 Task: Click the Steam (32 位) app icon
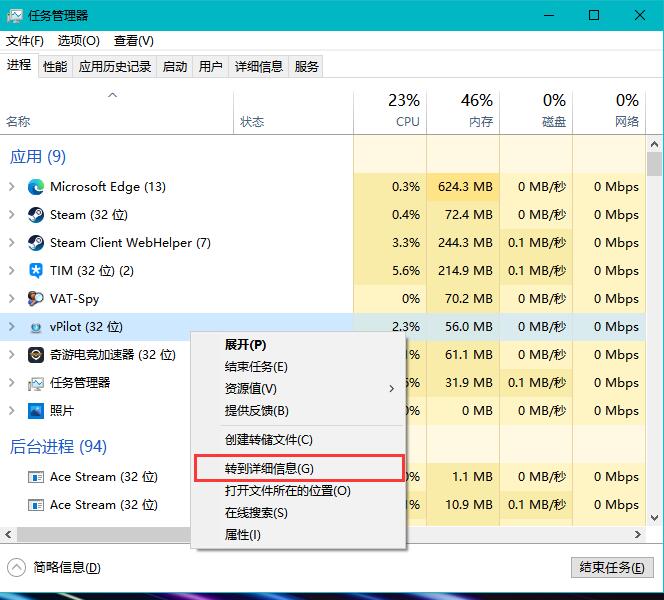coord(36,215)
